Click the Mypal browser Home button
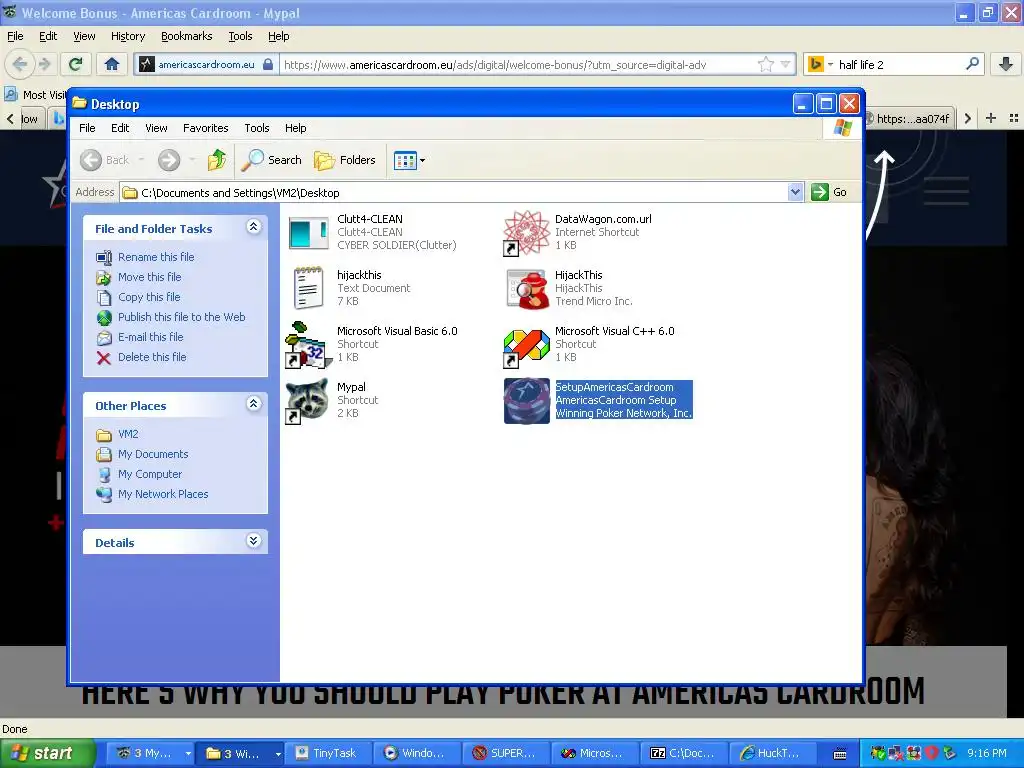The image size is (1024, 768). point(112,64)
